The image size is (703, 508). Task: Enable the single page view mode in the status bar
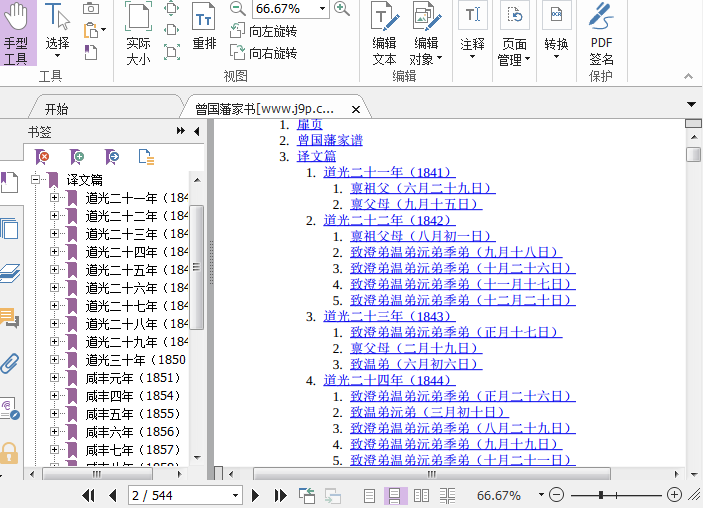tap(370, 495)
